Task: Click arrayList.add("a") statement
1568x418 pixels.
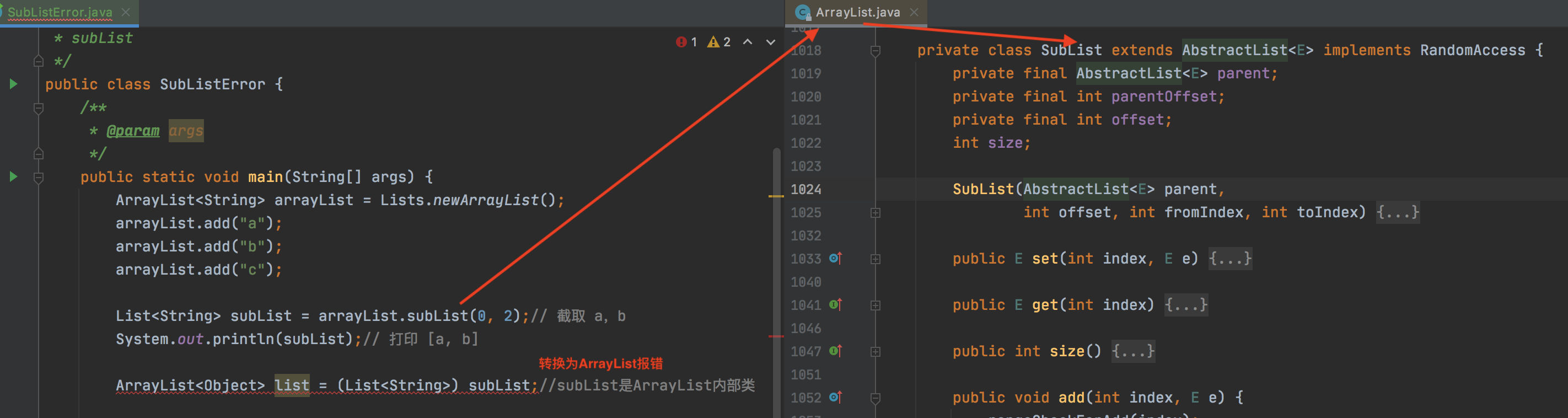Action: (x=199, y=223)
